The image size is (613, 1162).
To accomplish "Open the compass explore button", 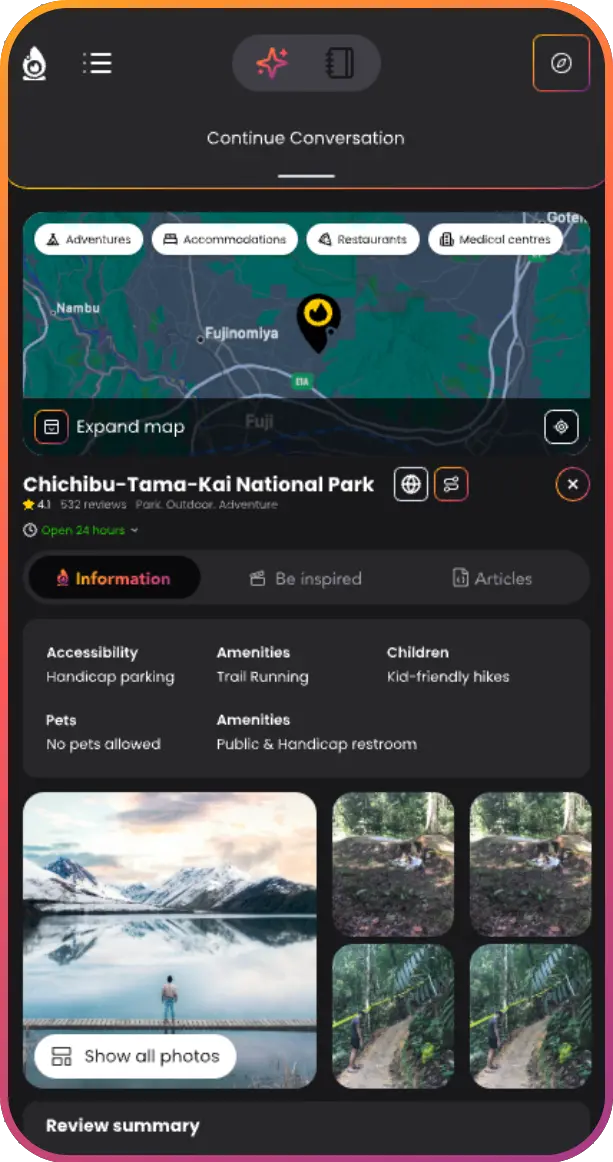I will 561,63.
